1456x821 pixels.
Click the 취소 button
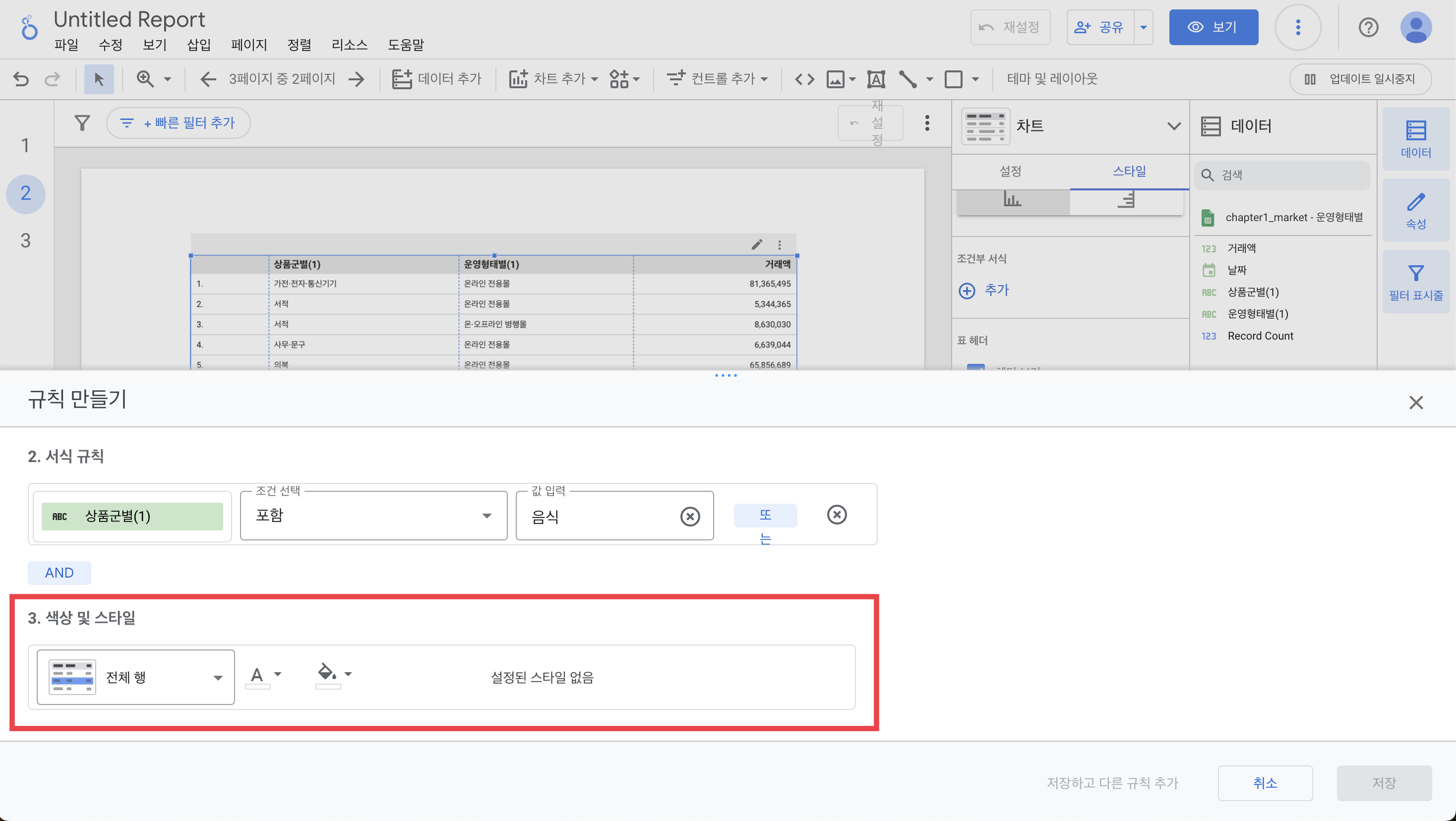tap(1265, 782)
